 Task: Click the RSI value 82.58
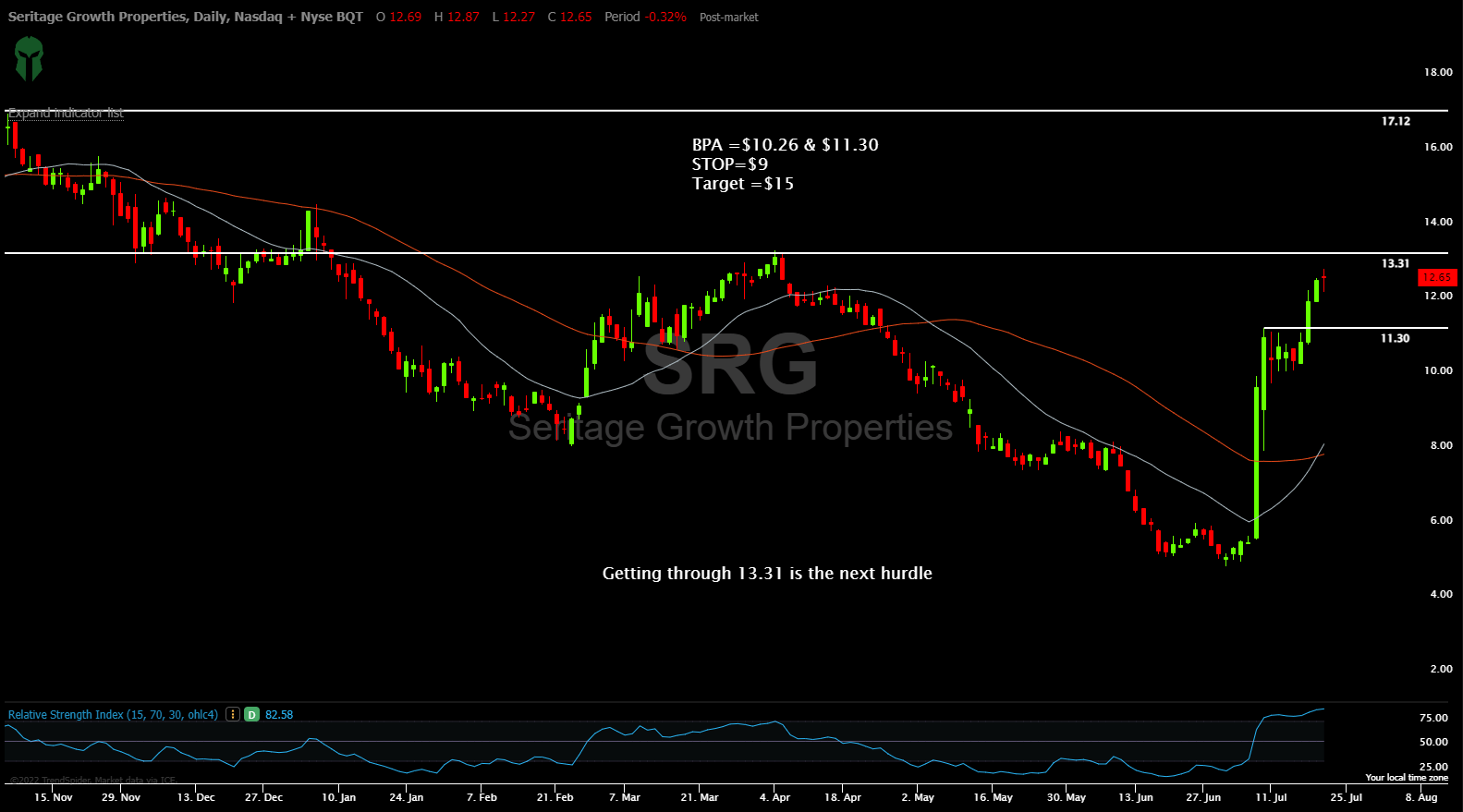coord(279,714)
